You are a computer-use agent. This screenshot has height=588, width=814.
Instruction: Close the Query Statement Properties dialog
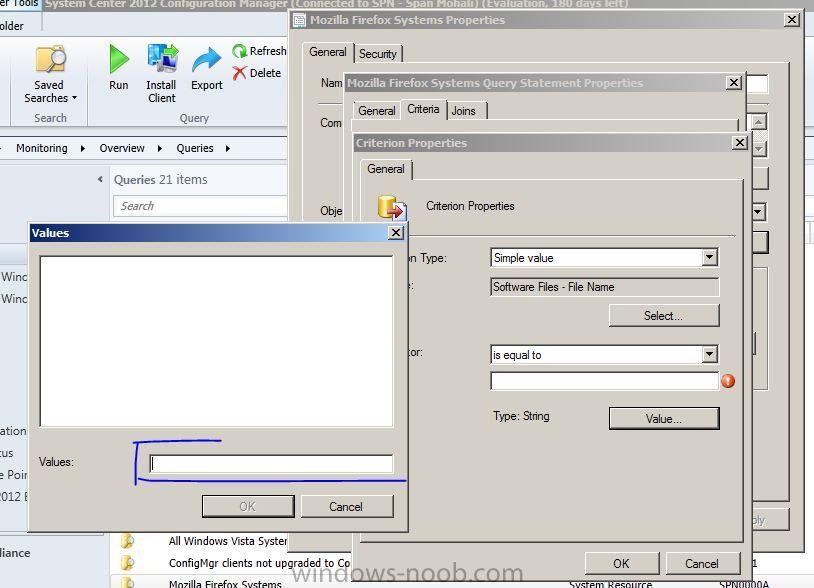point(734,83)
